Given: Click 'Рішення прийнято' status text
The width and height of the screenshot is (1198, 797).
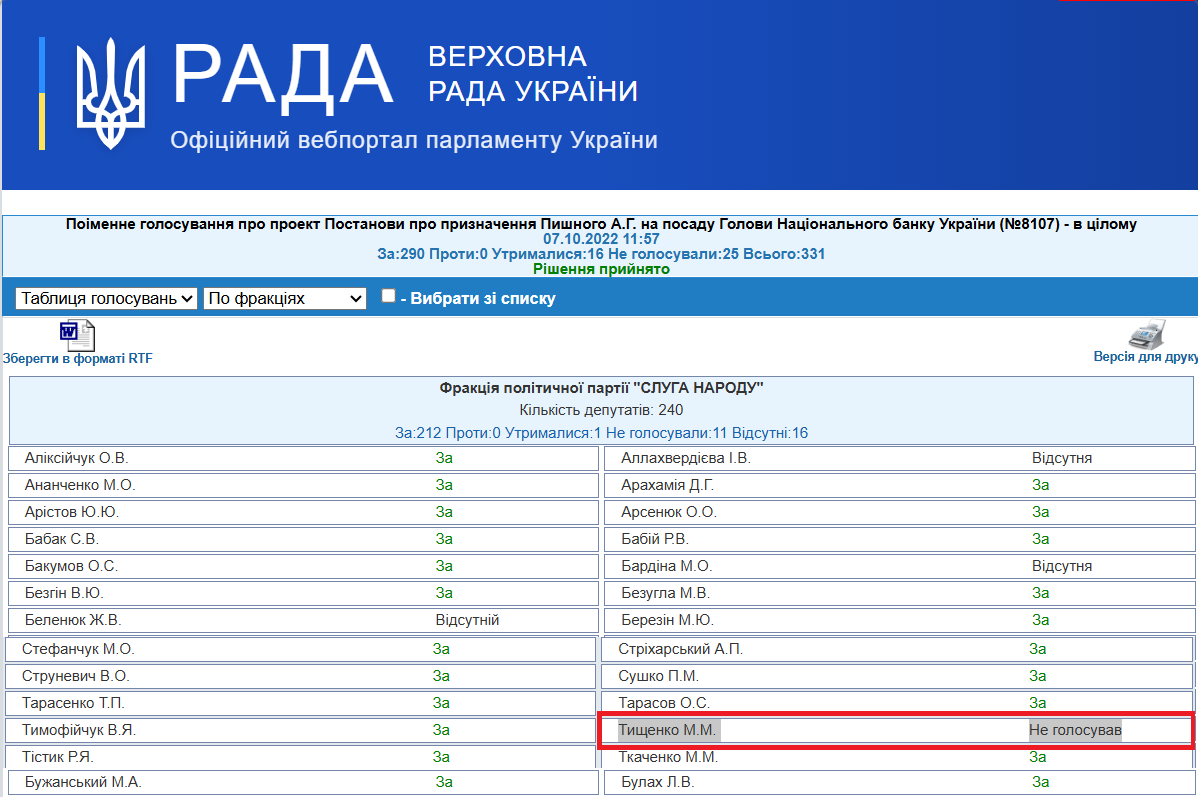Looking at the screenshot, I should coord(601,269).
